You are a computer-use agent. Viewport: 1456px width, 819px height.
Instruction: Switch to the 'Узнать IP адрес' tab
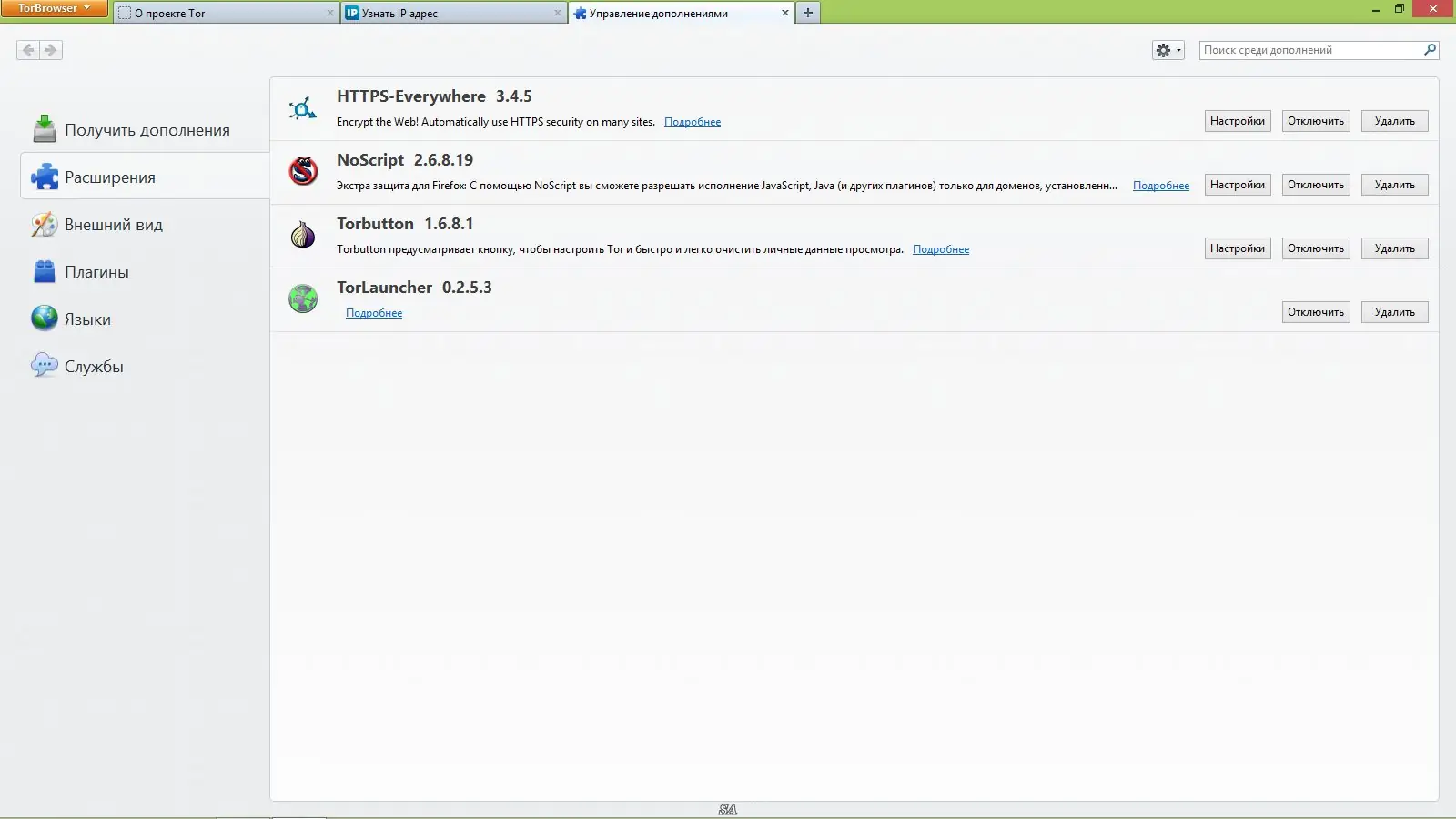[x=454, y=13]
